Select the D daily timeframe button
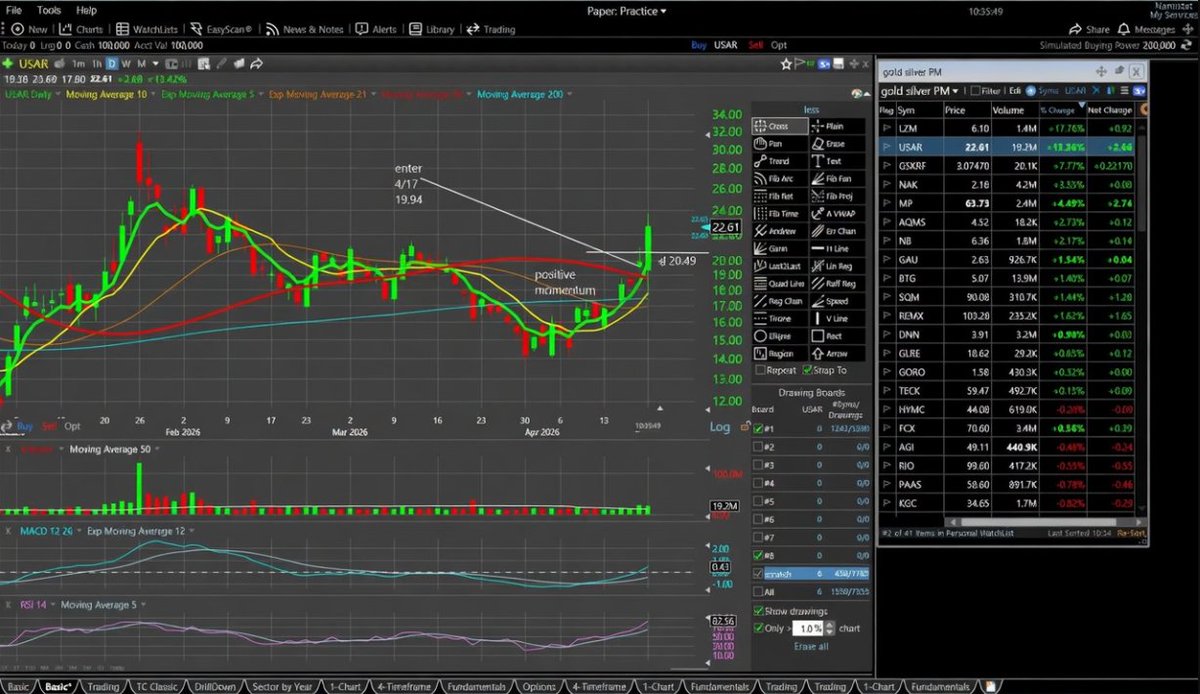Screen dimensions: 1200x694 (112, 64)
